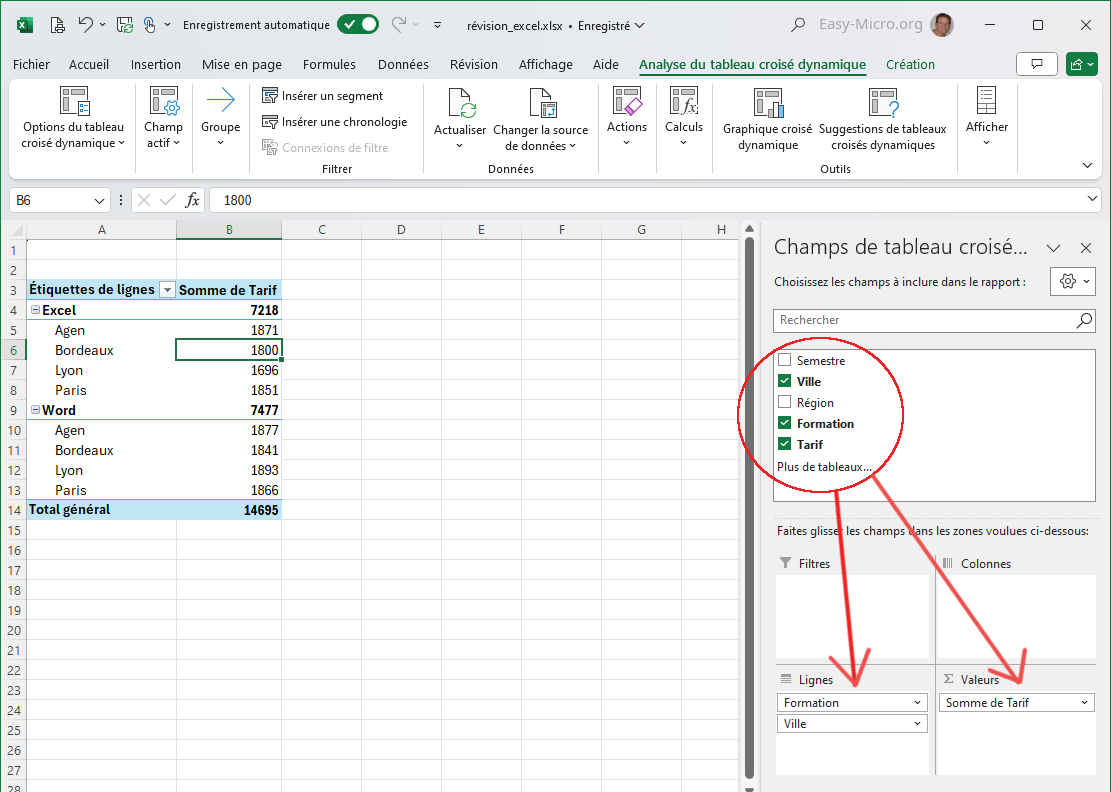Switch to the Données tab
The height and width of the screenshot is (792, 1111).
tap(403, 64)
